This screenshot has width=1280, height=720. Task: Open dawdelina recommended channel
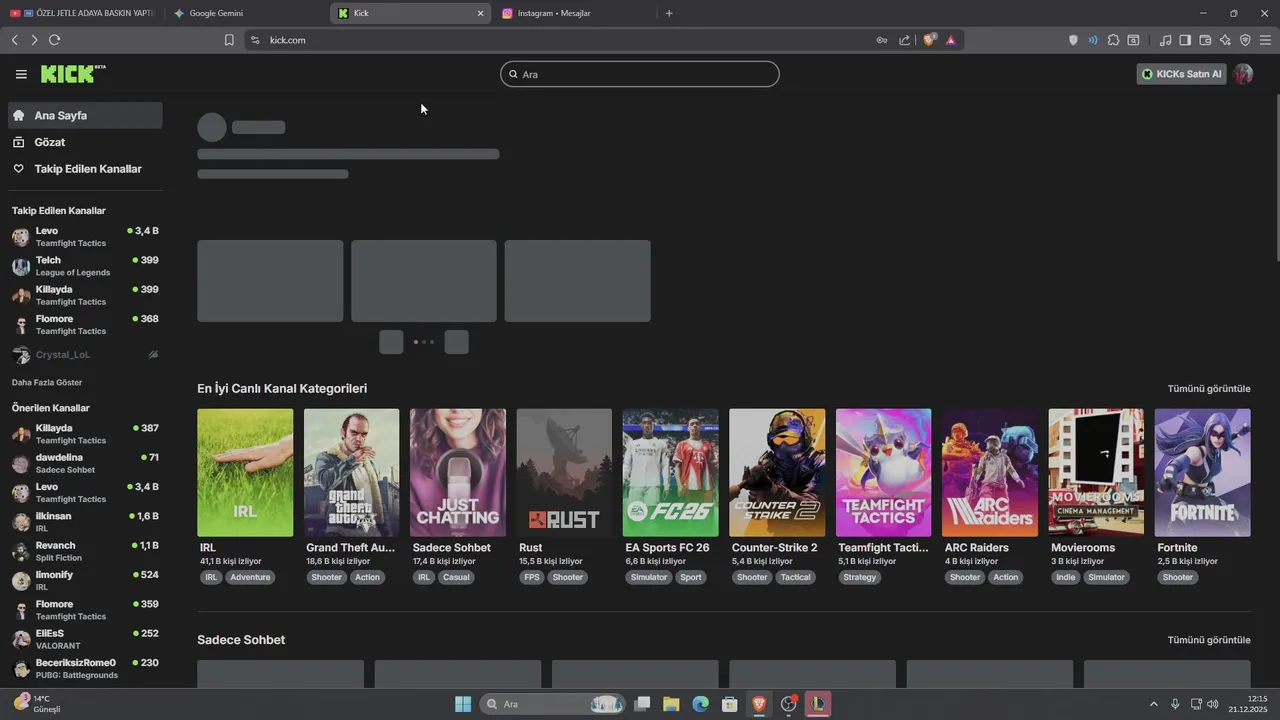pos(85,463)
